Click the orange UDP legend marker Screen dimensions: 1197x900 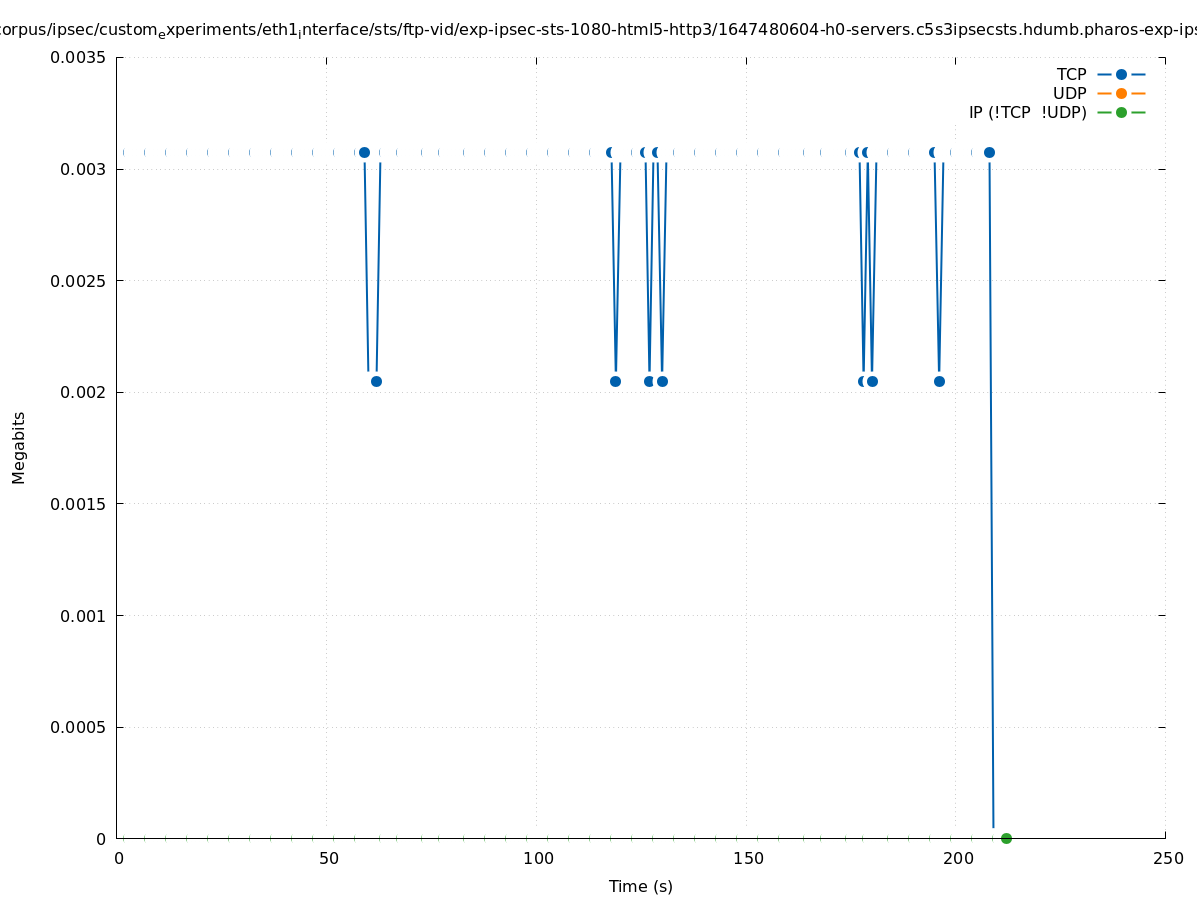click(1121, 94)
